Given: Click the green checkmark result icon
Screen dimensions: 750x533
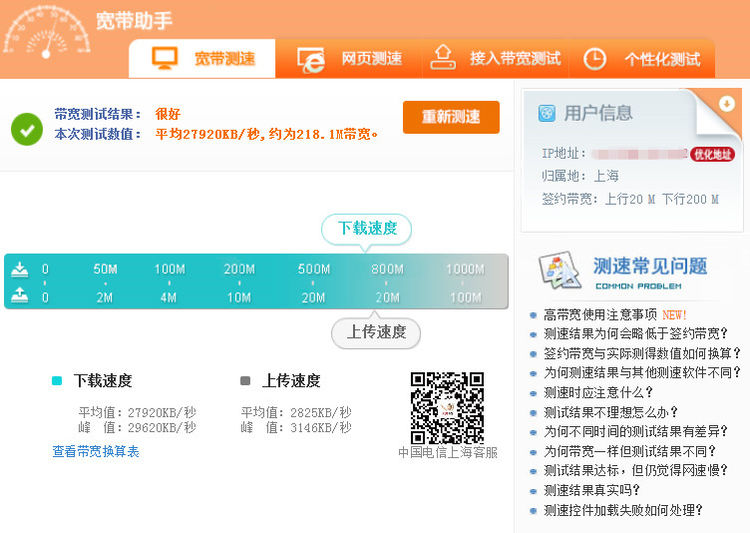Looking at the screenshot, I should (x=27, y=129).
